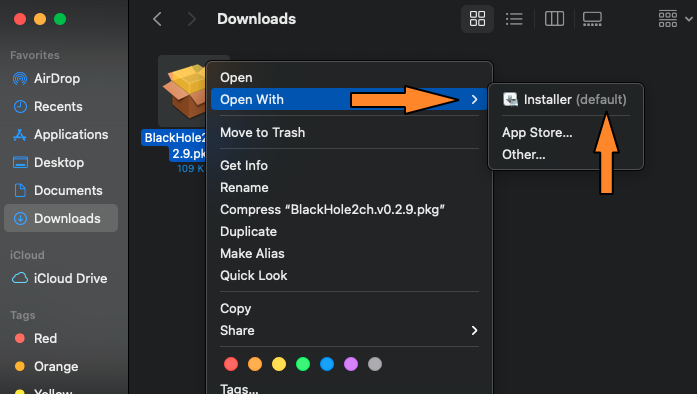Go back in Finder history

(157, 19)
